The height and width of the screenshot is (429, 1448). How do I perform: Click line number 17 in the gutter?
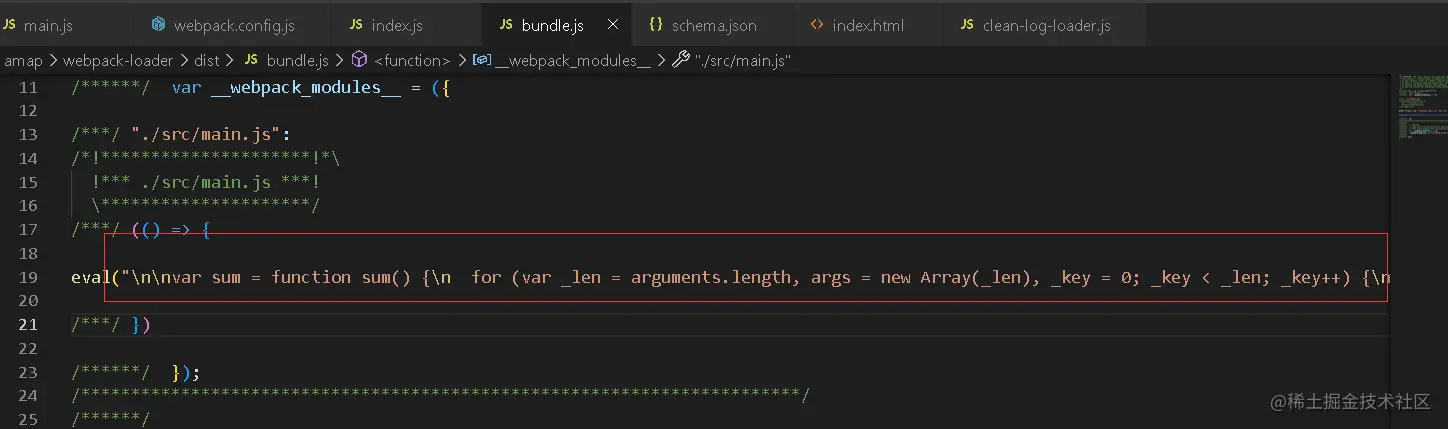coord(28,229)
